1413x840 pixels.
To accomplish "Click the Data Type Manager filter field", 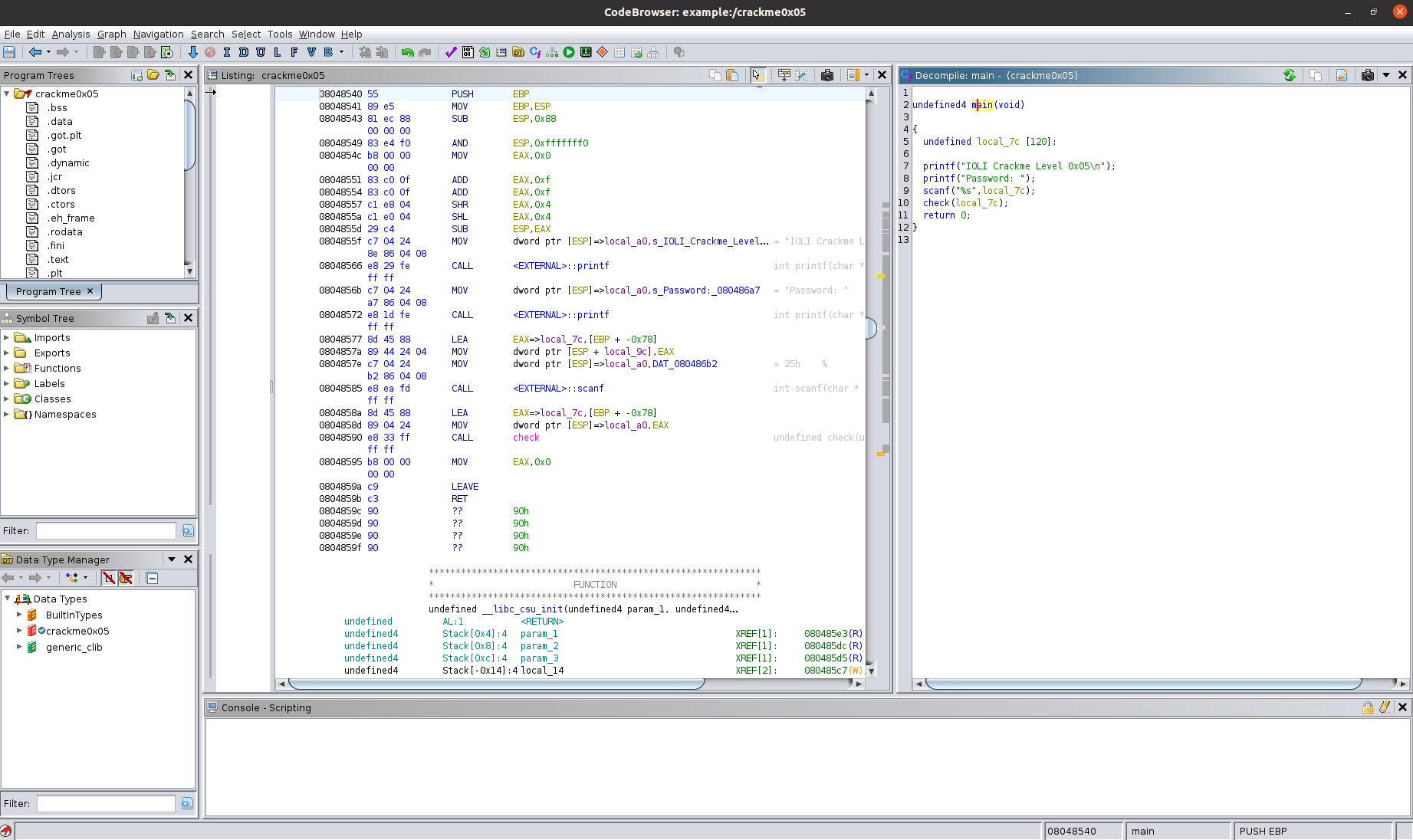I will point(106,803).
